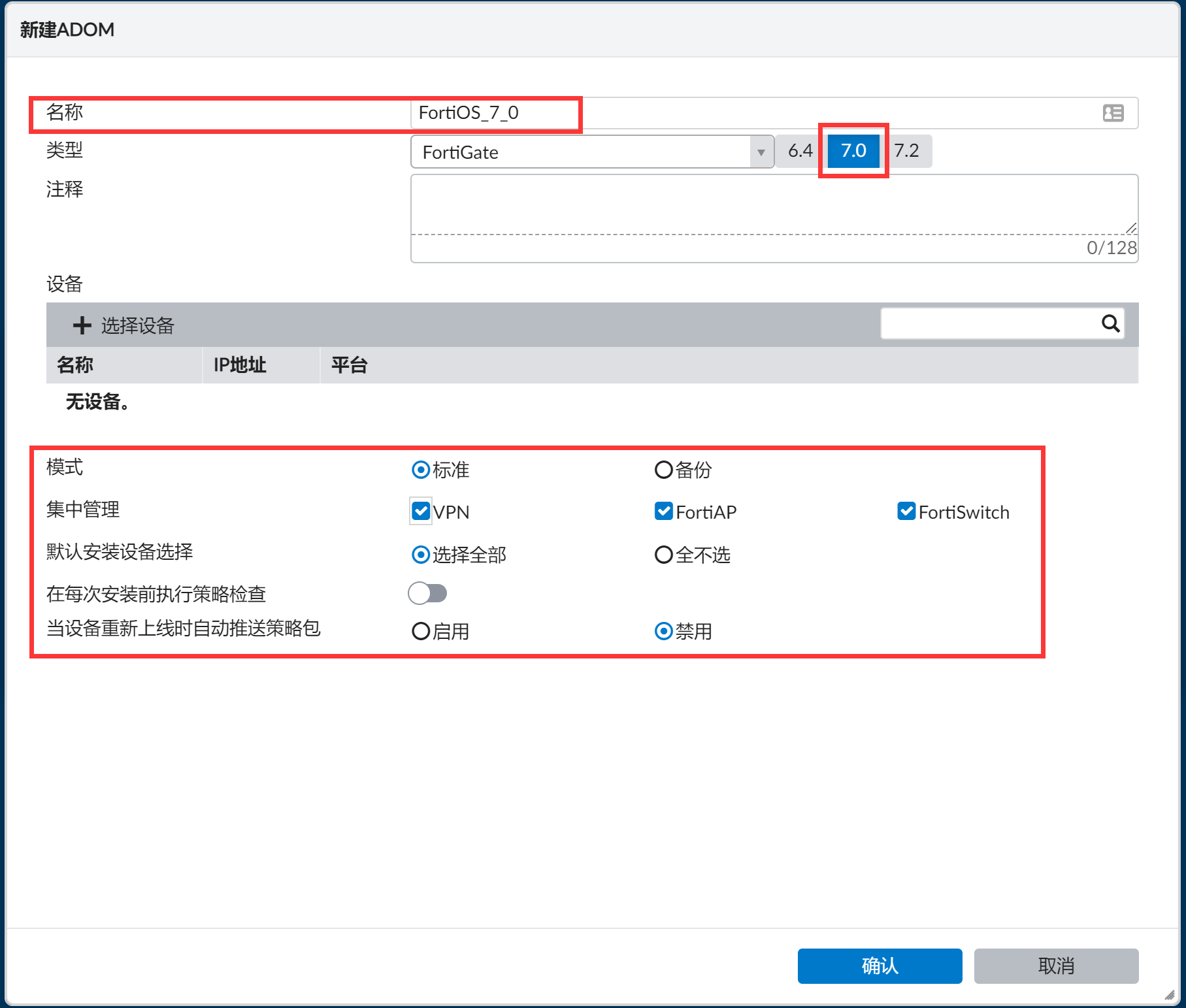Uncheck the FortiSwitch checkbox

[x=906, y=512]
